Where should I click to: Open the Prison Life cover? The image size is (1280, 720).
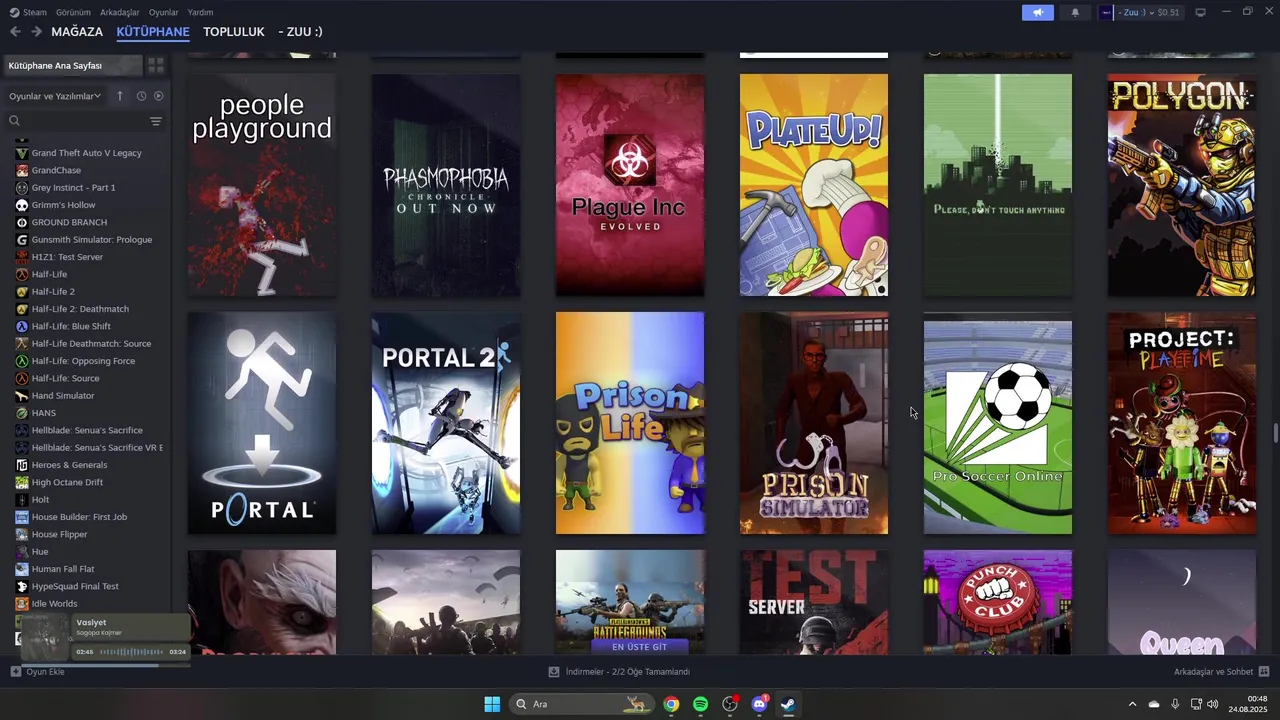pyautogui.click(x=630, y=423)
